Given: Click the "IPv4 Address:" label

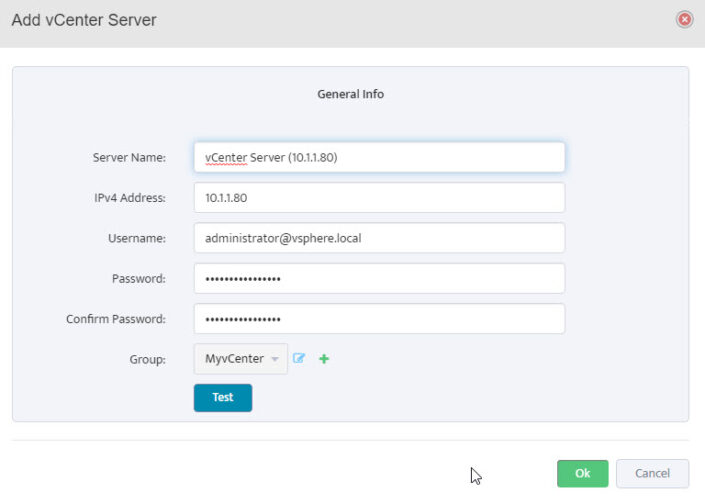Looking at the screenshot, I should click(129, 198).
